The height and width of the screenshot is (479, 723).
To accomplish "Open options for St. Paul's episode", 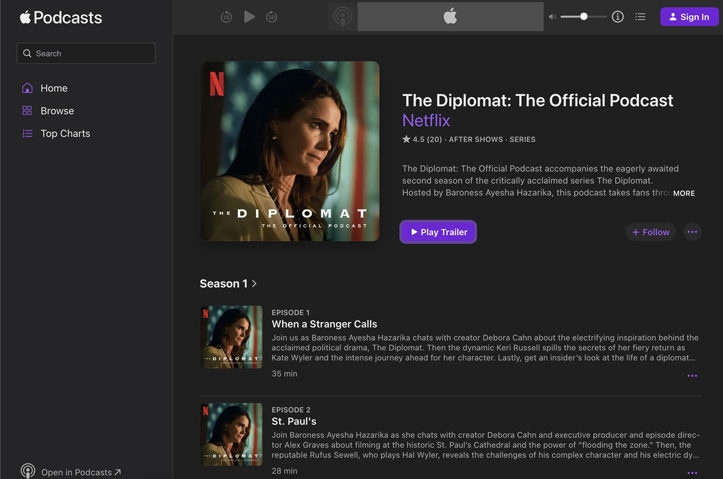I will click(x=692, y=473).
